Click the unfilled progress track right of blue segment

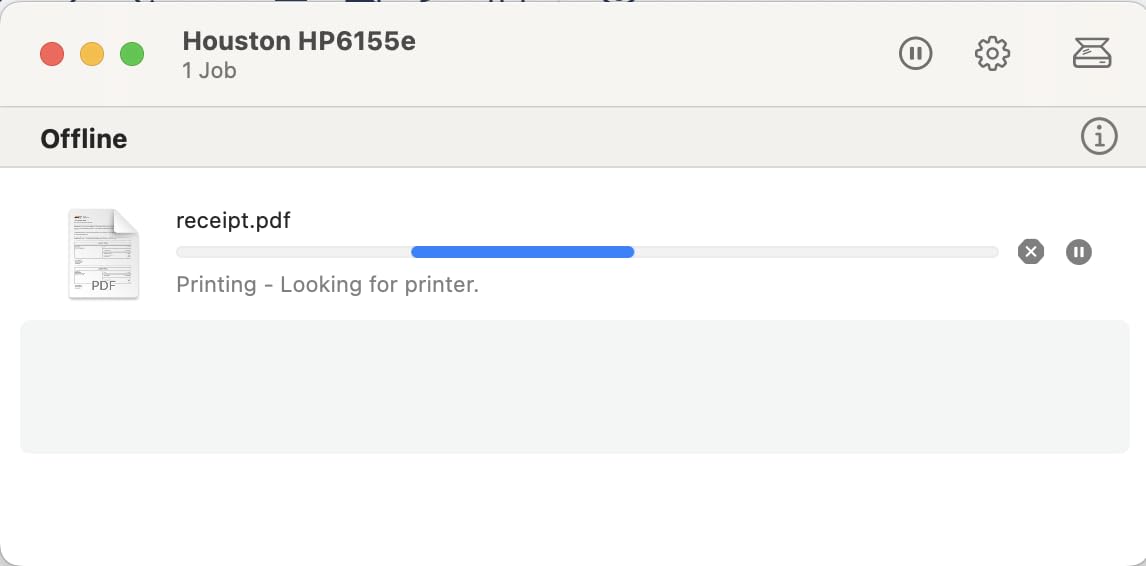pyautogui.click(x=815, y=252)
